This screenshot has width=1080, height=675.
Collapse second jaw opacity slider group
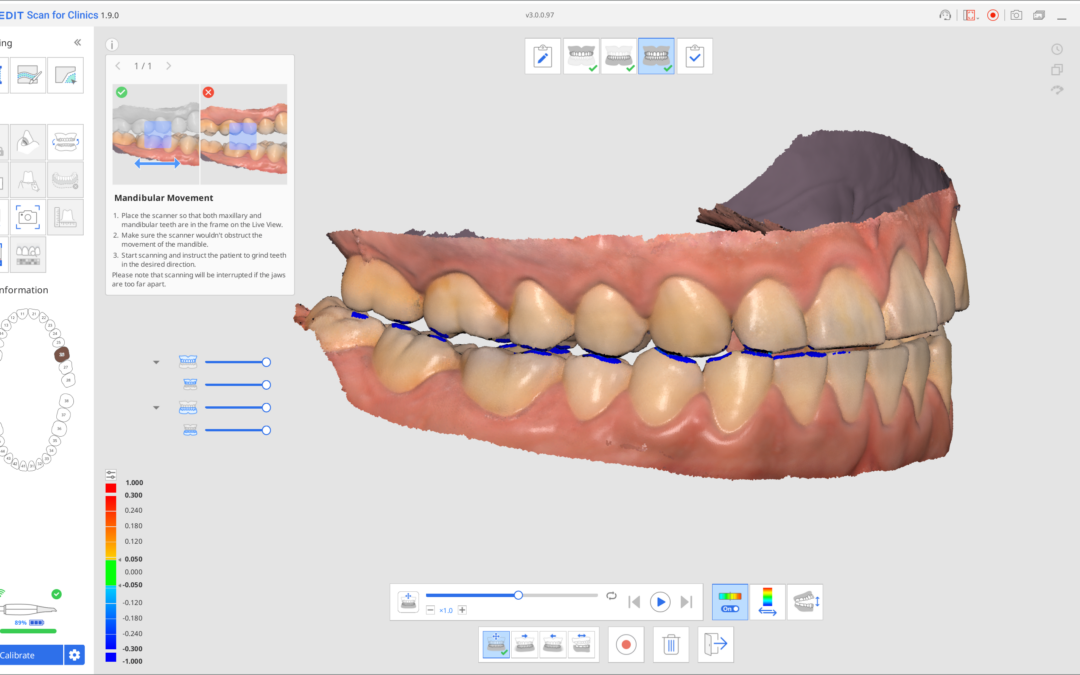[156, 408]
